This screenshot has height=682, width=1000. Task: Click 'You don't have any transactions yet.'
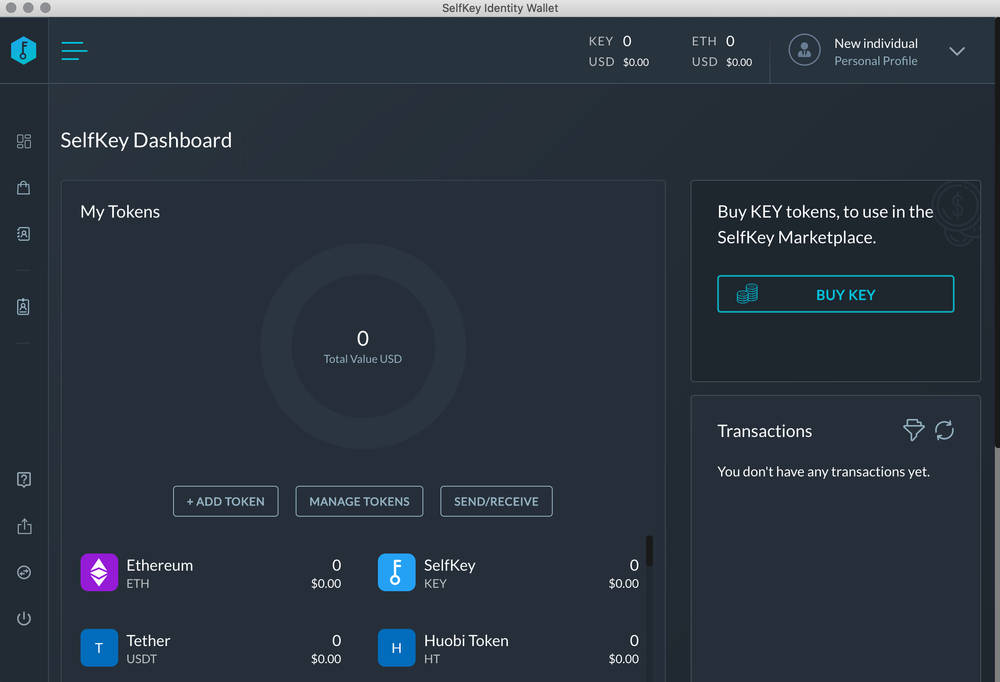tap(823, 471)
